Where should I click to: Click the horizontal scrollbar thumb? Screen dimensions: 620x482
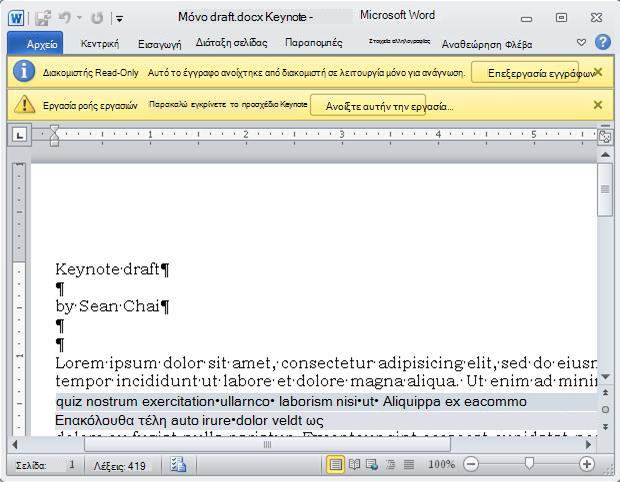click(267, 444)
